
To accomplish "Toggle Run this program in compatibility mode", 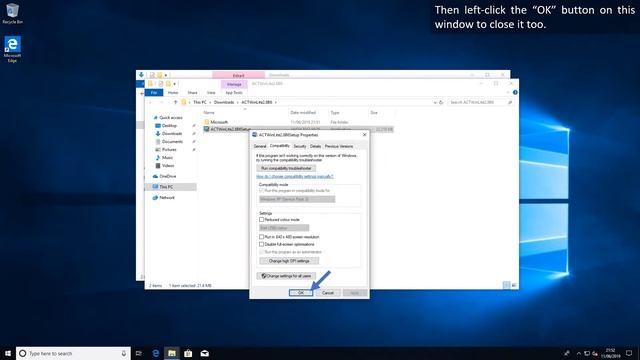I will coord(262,191).
